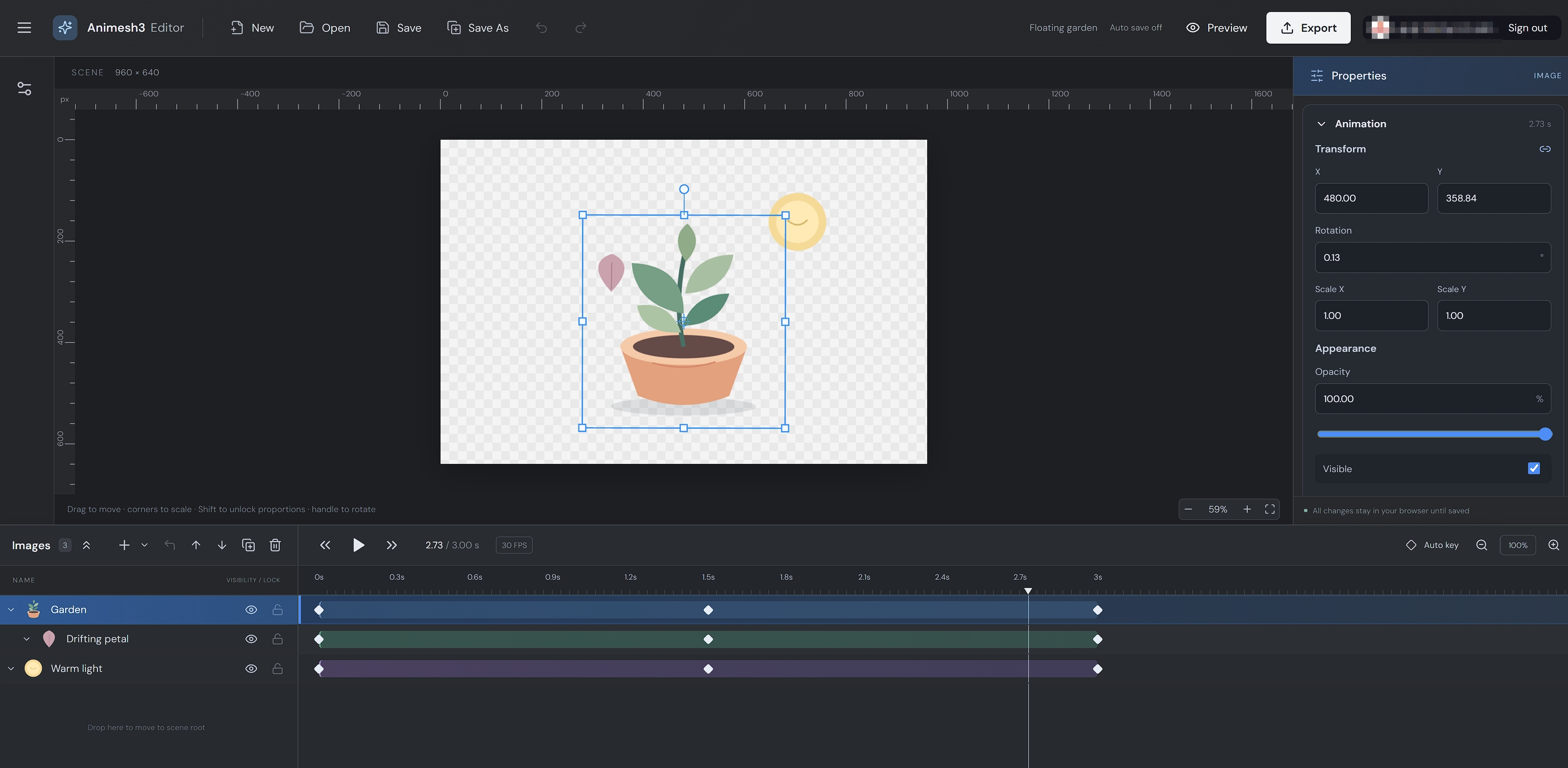Image resolution: width=1568 pixels, height=768 pixels.
Task: Unparent layer with curved arrow icon
Action: (x=170, y=545)
